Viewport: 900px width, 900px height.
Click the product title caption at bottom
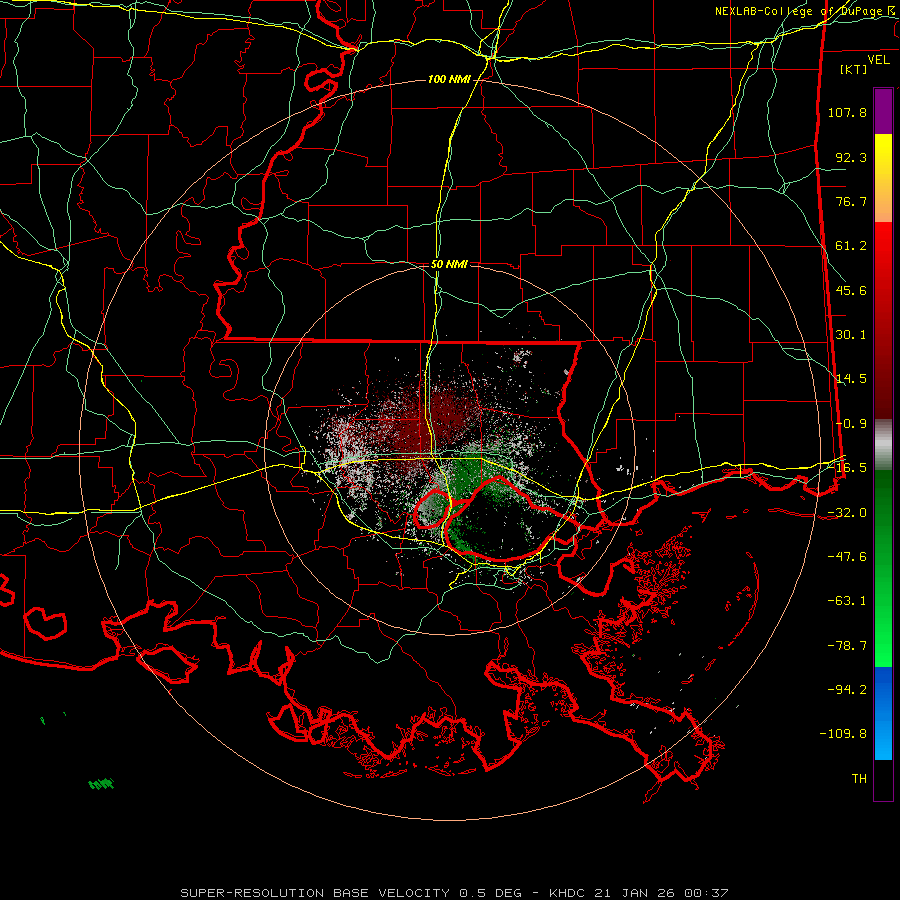click(454, 893)
